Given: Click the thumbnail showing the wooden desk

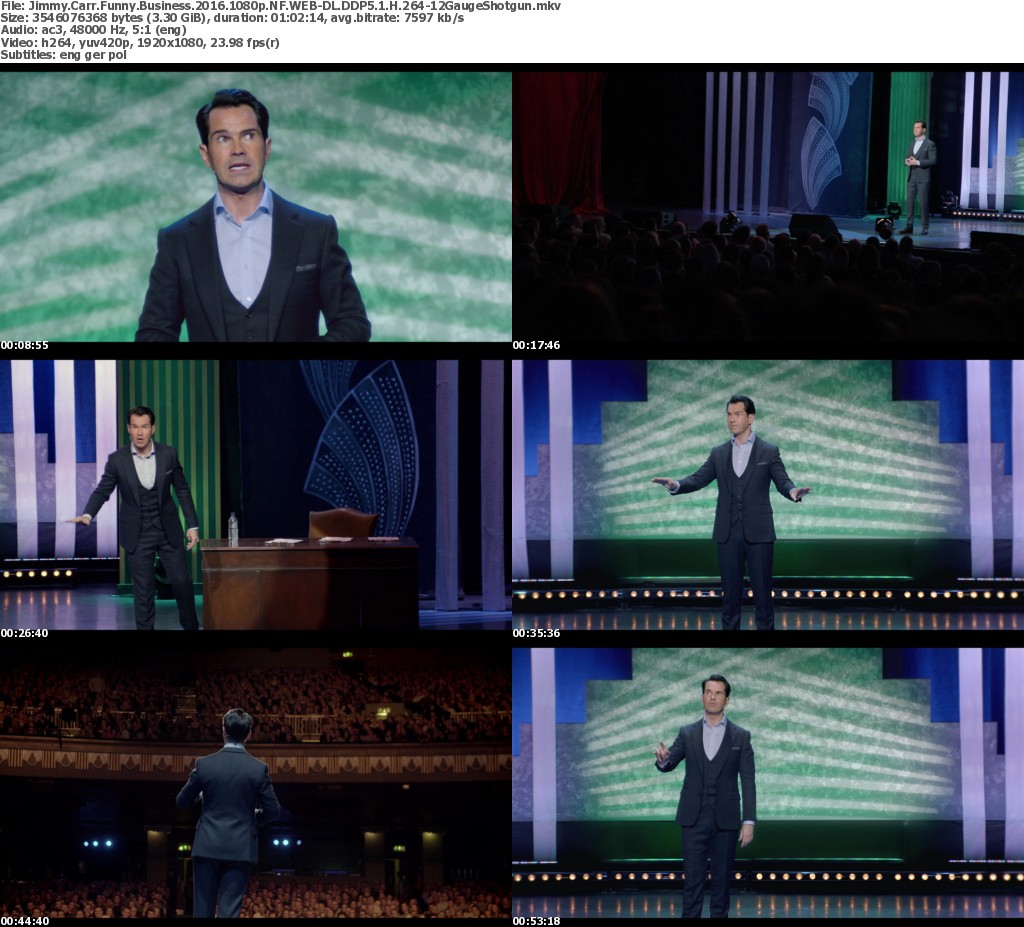Looking at the screenshot, I should pos(255,494).
